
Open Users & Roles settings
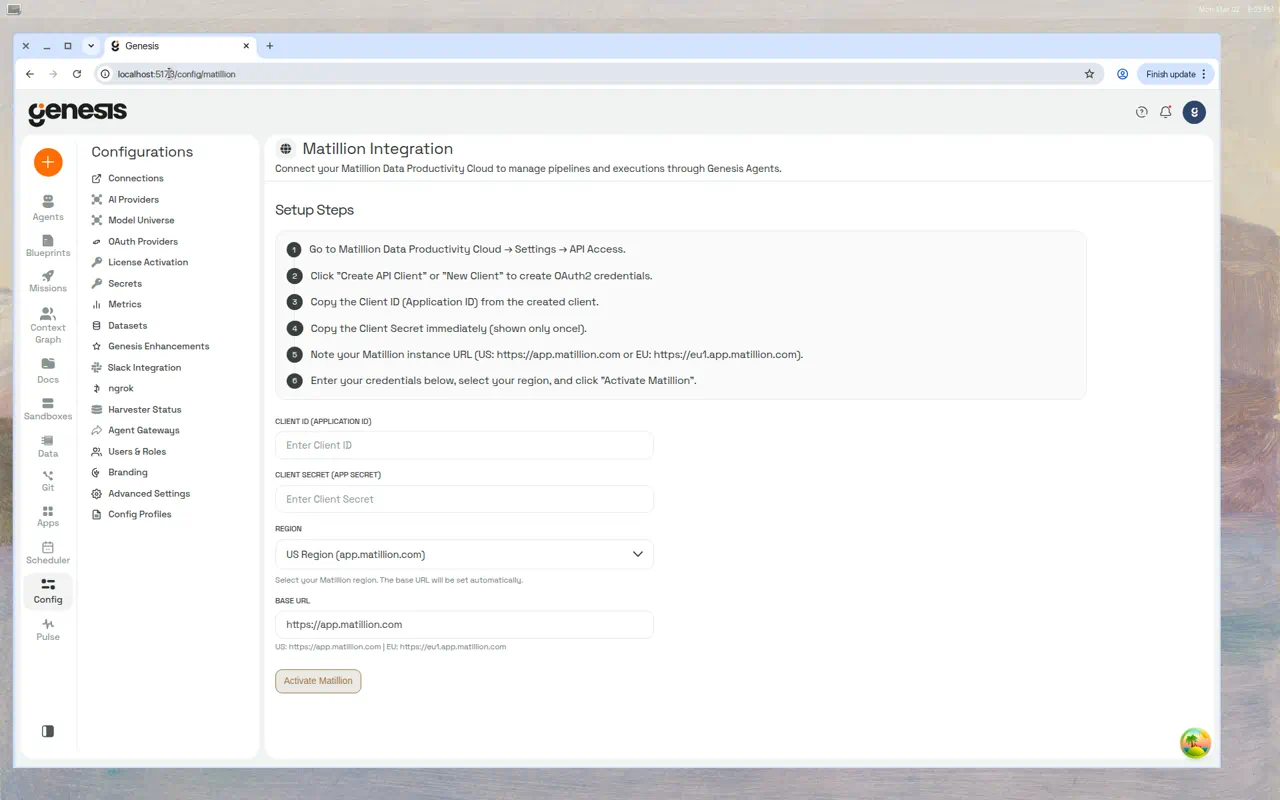point(128,451)
